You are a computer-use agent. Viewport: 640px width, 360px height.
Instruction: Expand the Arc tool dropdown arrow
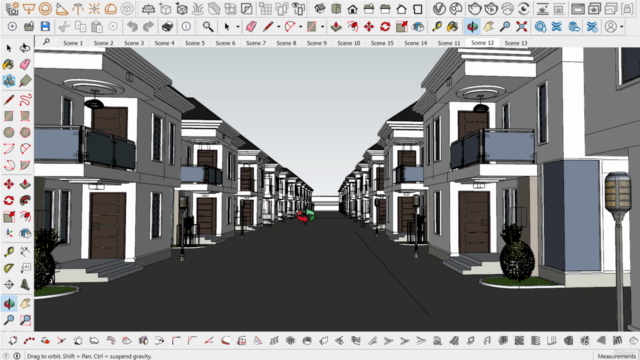pos(300,27)
